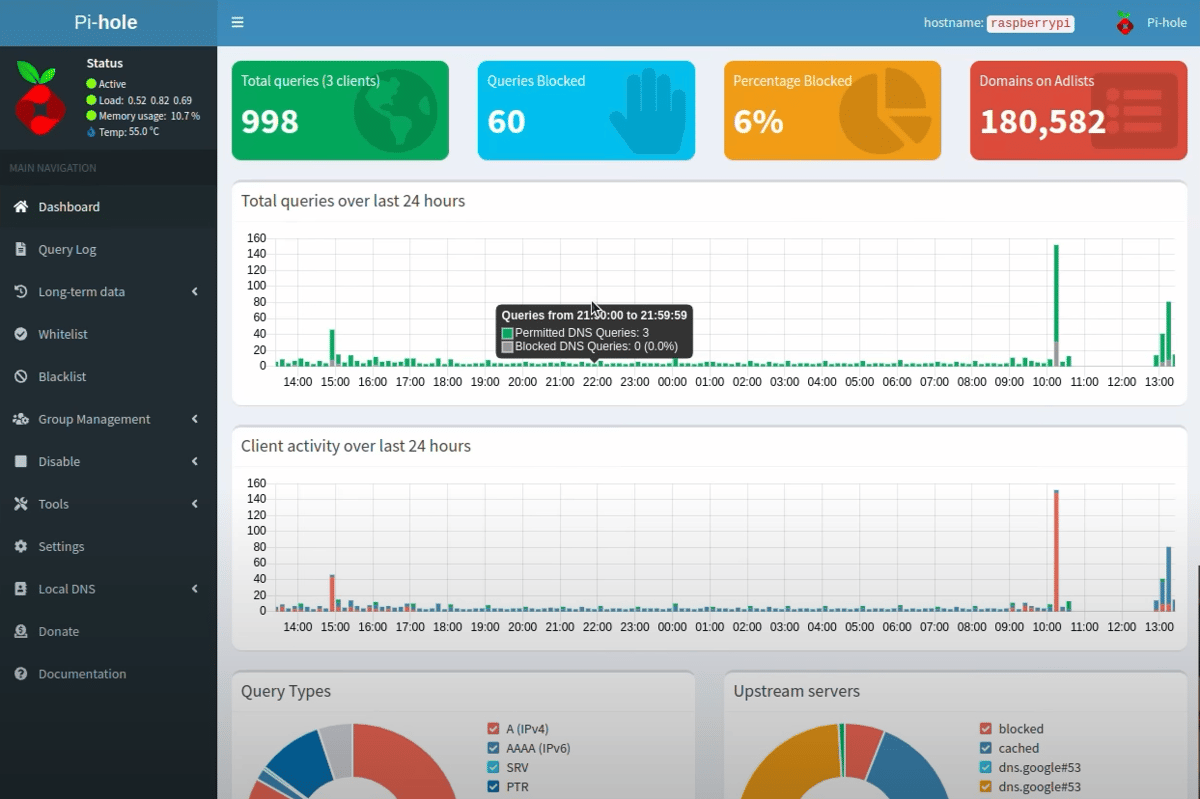Image resolution: width=1200 pixels, height=799 pixels.
Task: Click the Query Log file icon
Action: pos(20,249)
